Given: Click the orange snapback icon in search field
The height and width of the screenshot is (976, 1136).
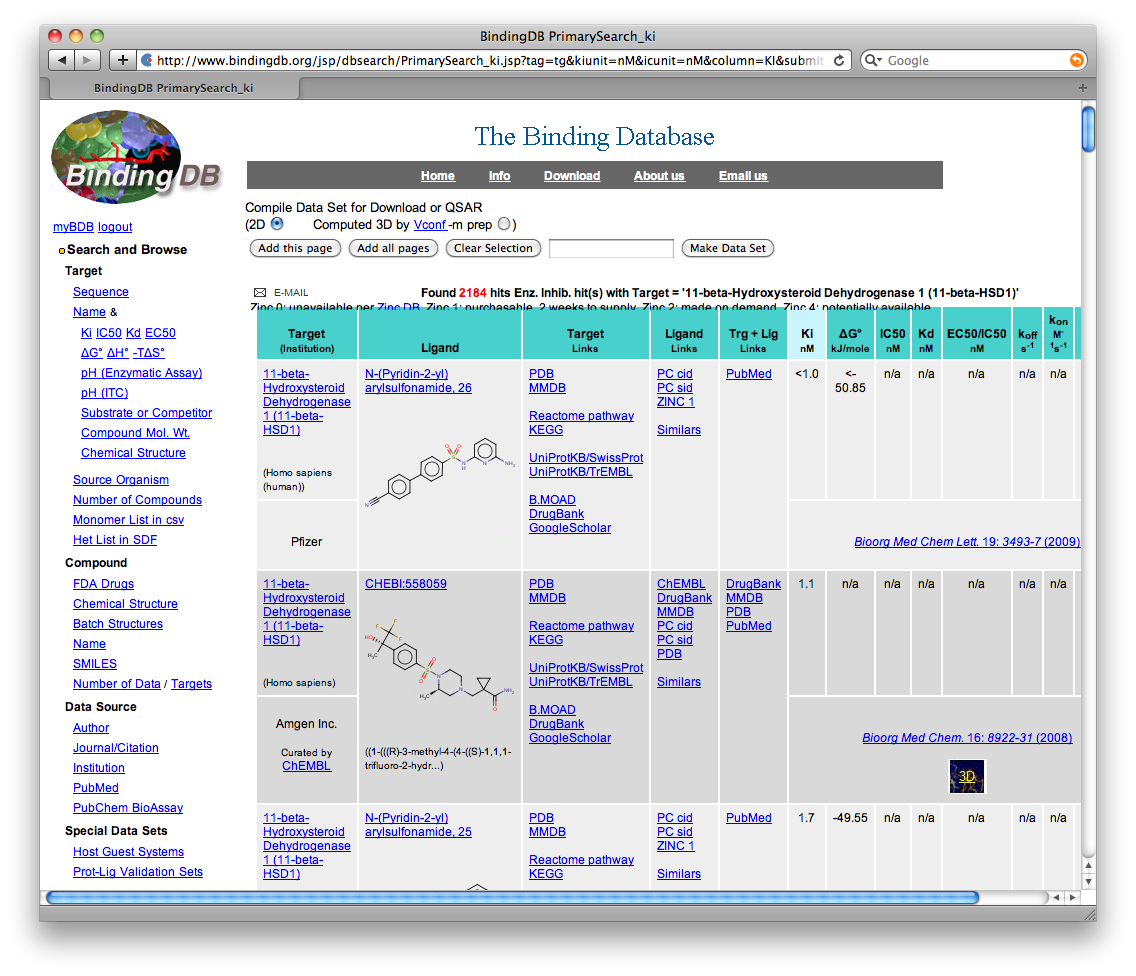Looking at the screenshot, I should (x=1077, y=60).
